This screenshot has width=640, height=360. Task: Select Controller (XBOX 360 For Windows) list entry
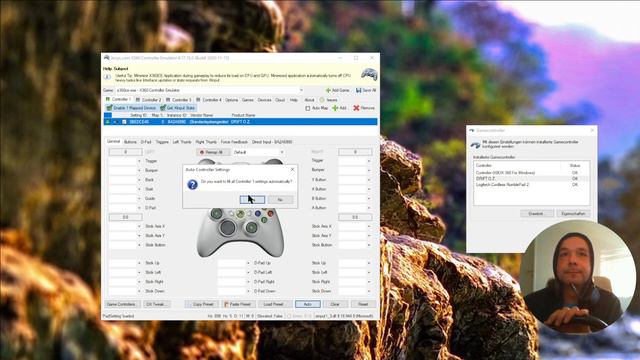[532, 173]
